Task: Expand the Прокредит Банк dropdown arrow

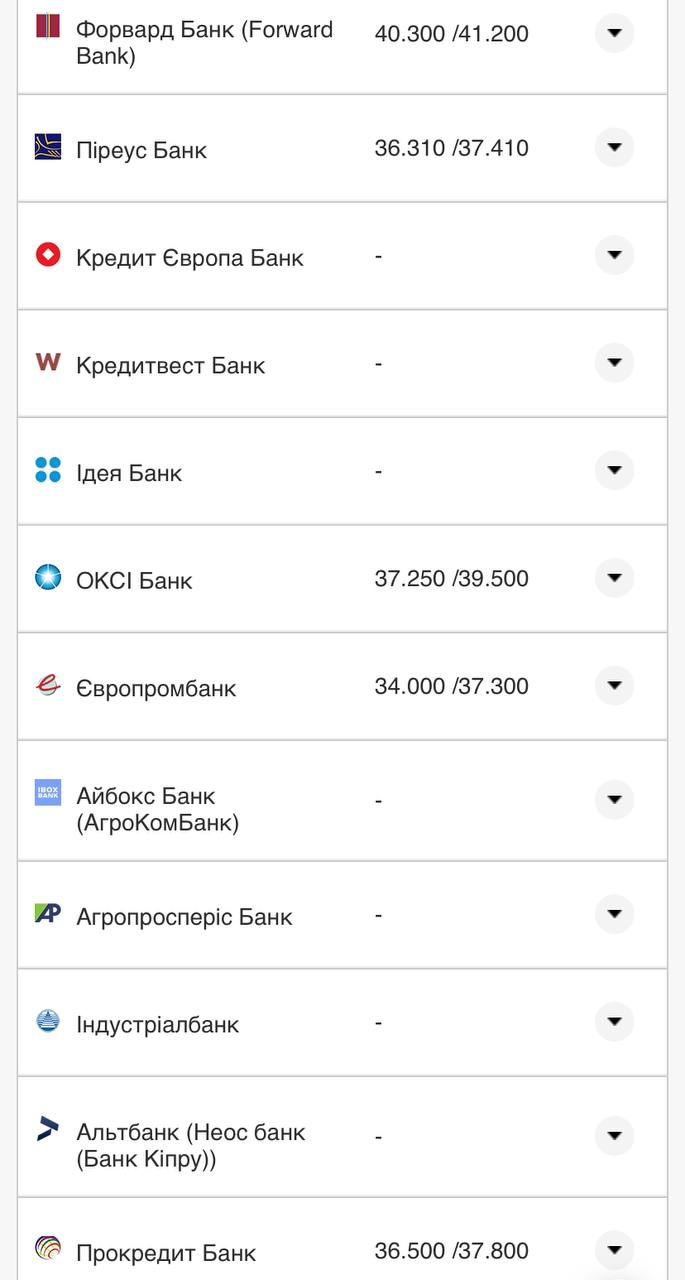Action: [614, 1250]
